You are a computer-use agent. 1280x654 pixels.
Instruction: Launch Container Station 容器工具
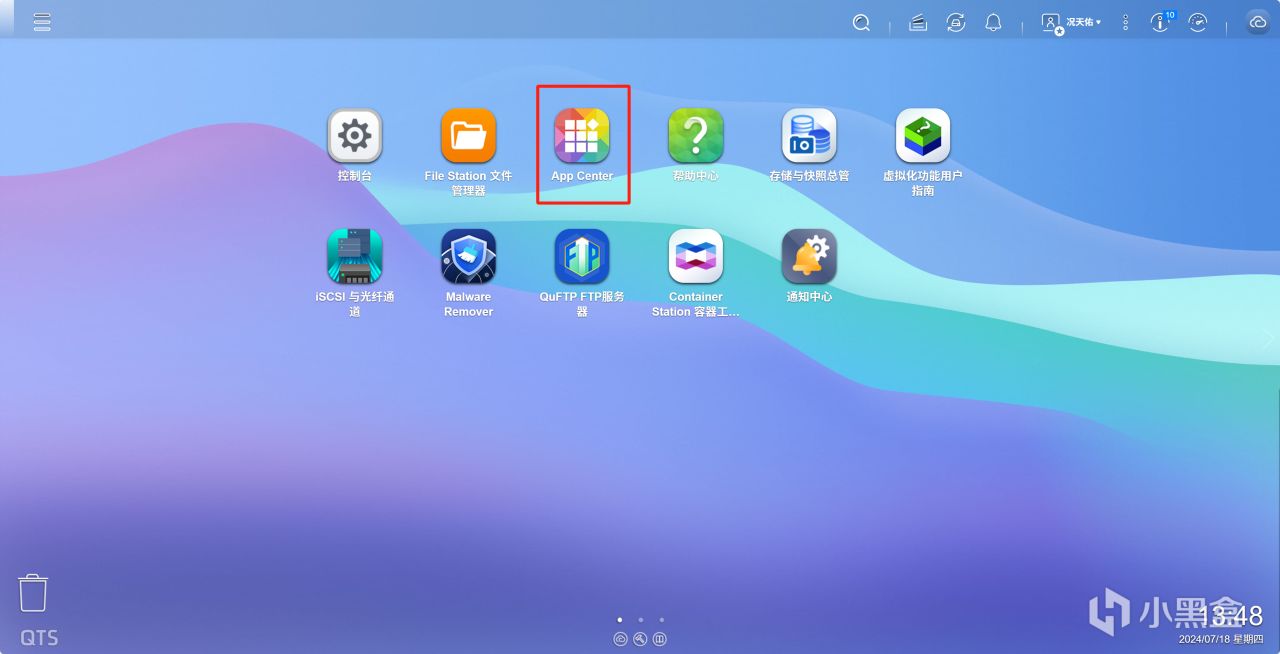(x=695, y=256)
